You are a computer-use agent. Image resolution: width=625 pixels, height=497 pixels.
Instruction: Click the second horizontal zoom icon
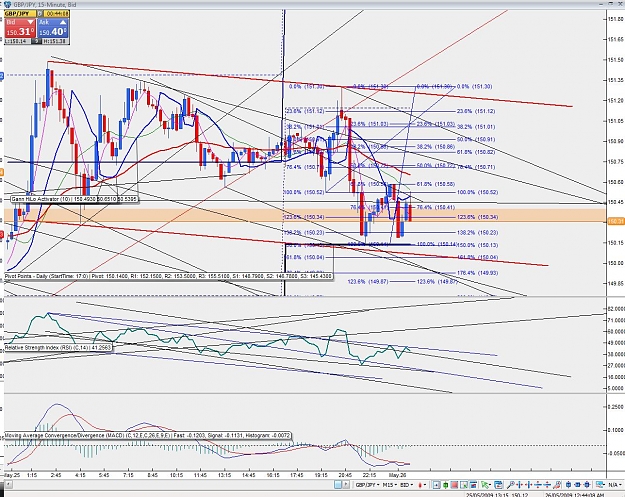529,485
